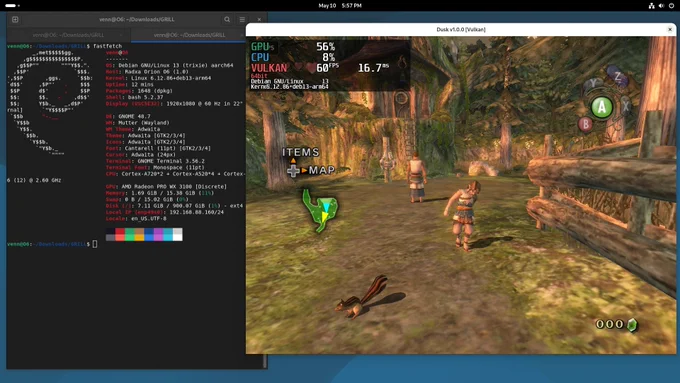680x383 pixels.
Task: Click the Z button in game HUD
Action: pos(618,77)
